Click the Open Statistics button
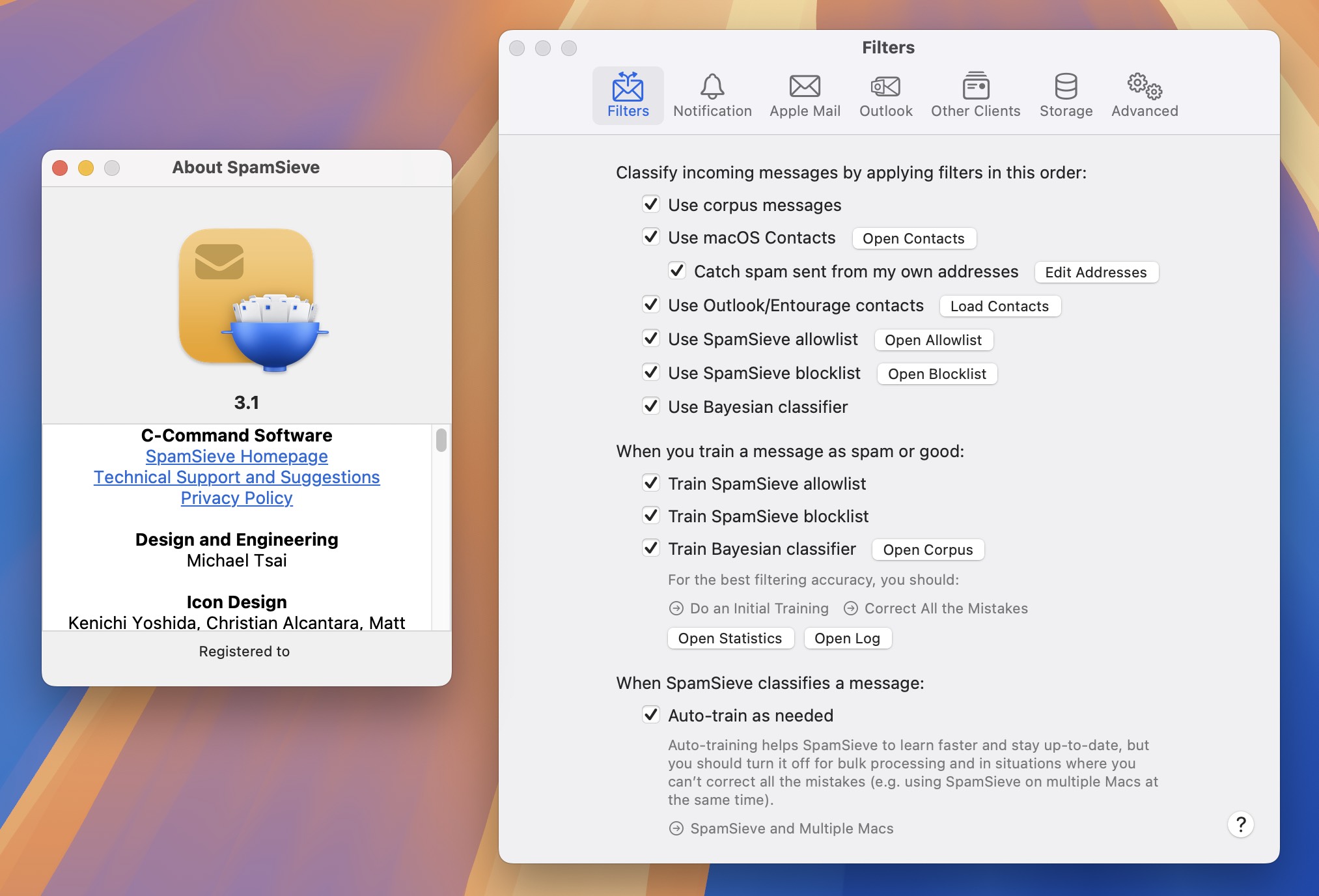 click(730, 638)
